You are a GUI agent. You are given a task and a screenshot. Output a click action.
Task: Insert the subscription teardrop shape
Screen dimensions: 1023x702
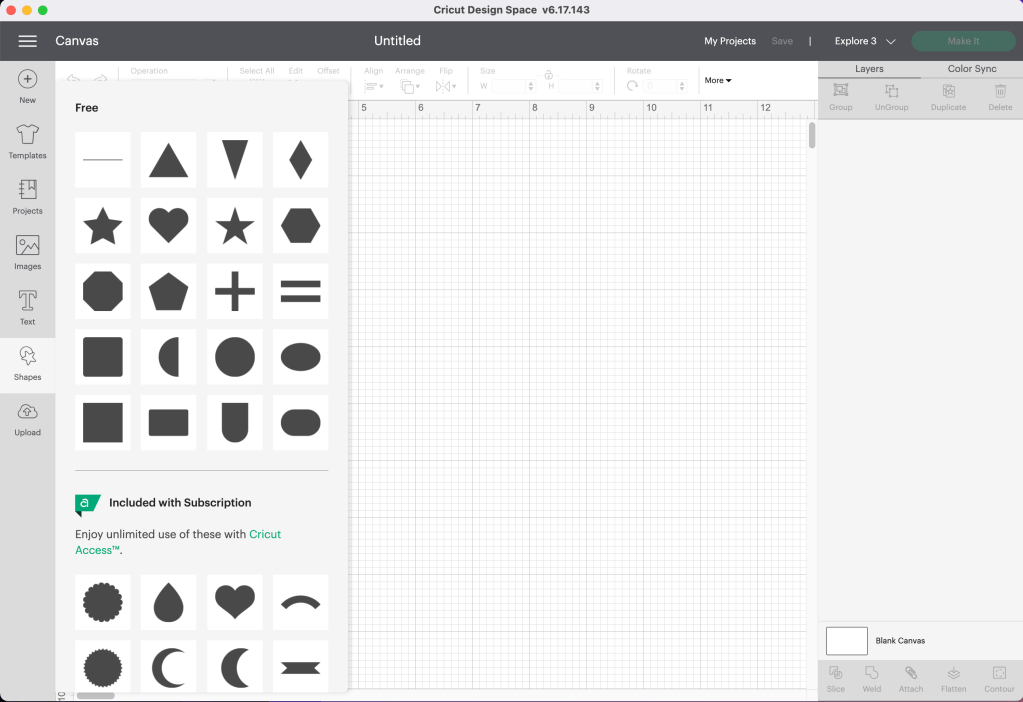168,602
